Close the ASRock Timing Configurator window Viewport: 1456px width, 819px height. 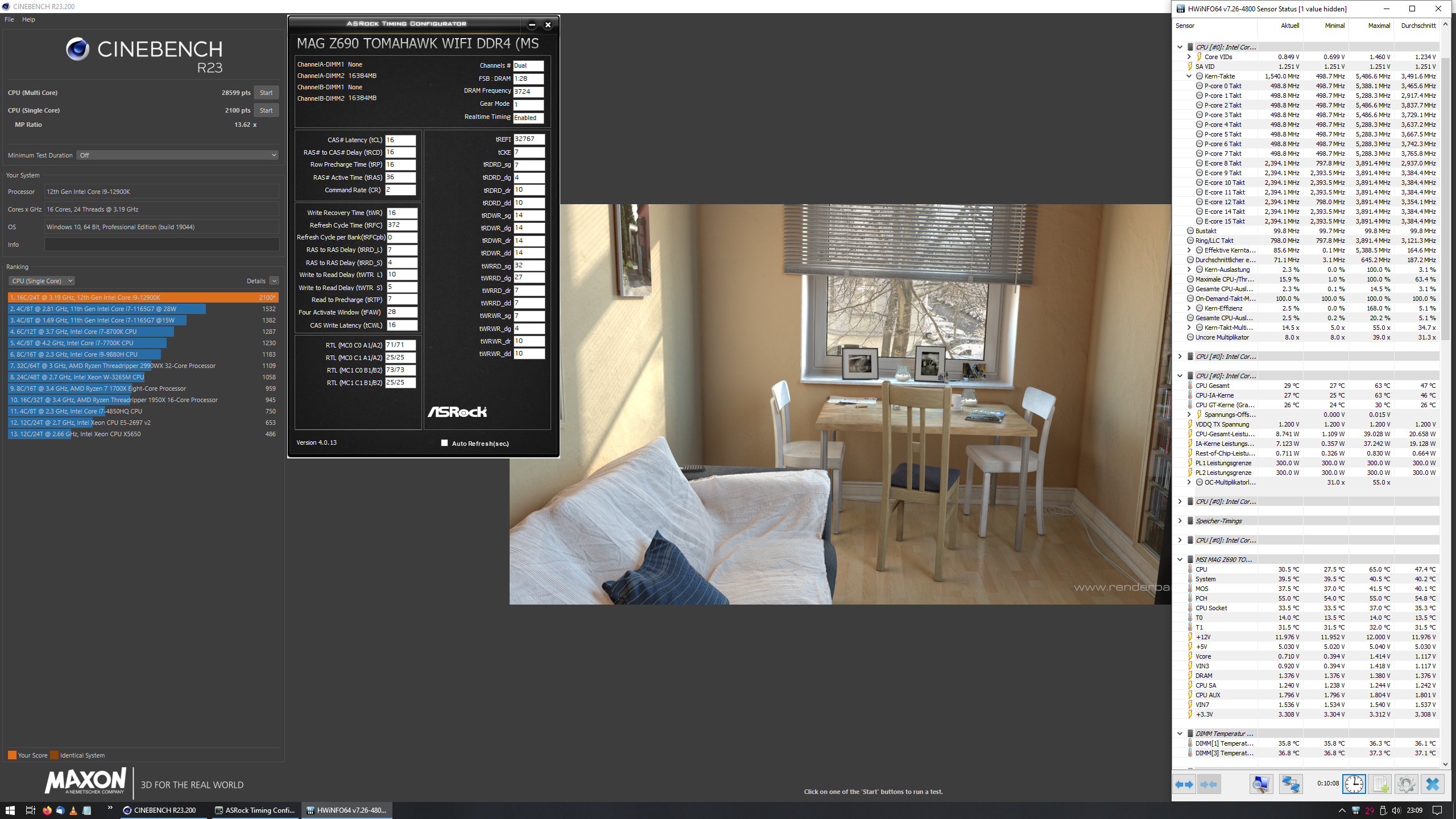[x=548, y=24]
